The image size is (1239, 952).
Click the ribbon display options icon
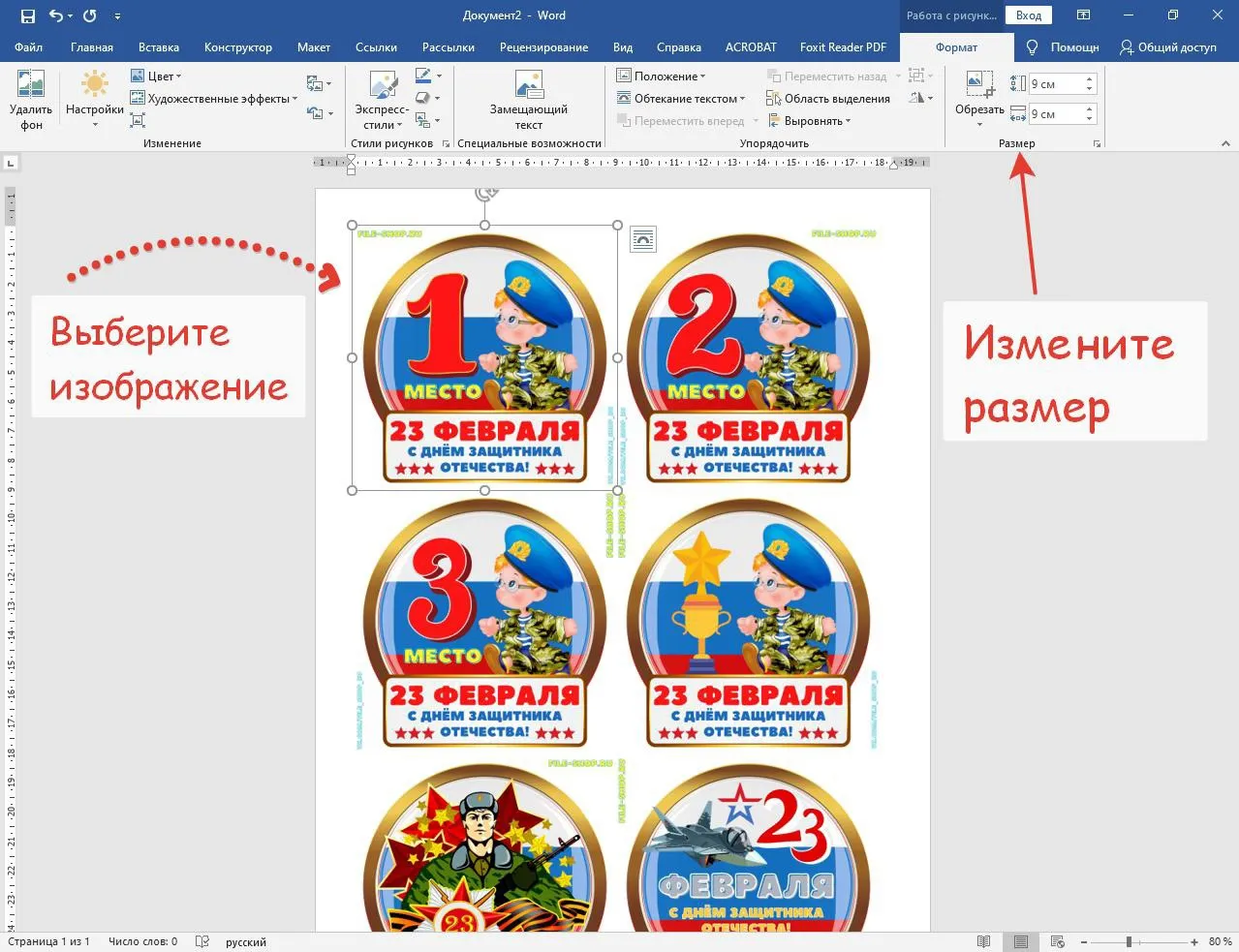coord(1083,15)
